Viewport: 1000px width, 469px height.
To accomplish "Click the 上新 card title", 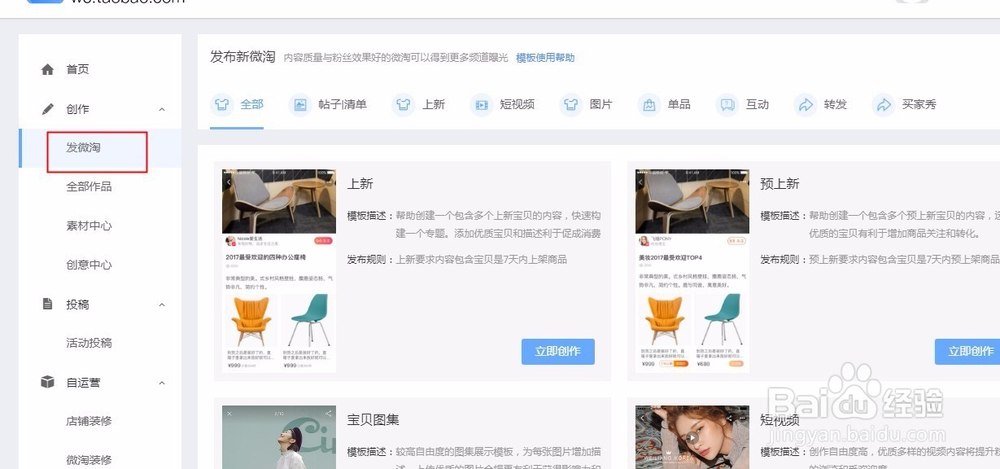I will 360,184.
